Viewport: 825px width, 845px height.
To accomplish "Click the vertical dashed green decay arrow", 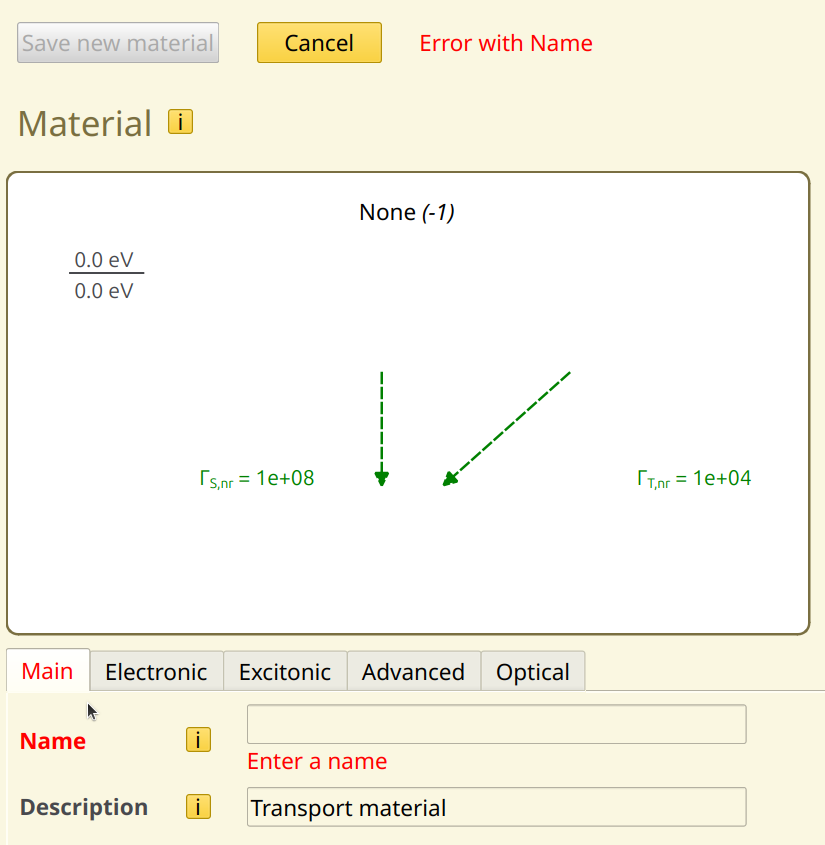I will point(382,425).
